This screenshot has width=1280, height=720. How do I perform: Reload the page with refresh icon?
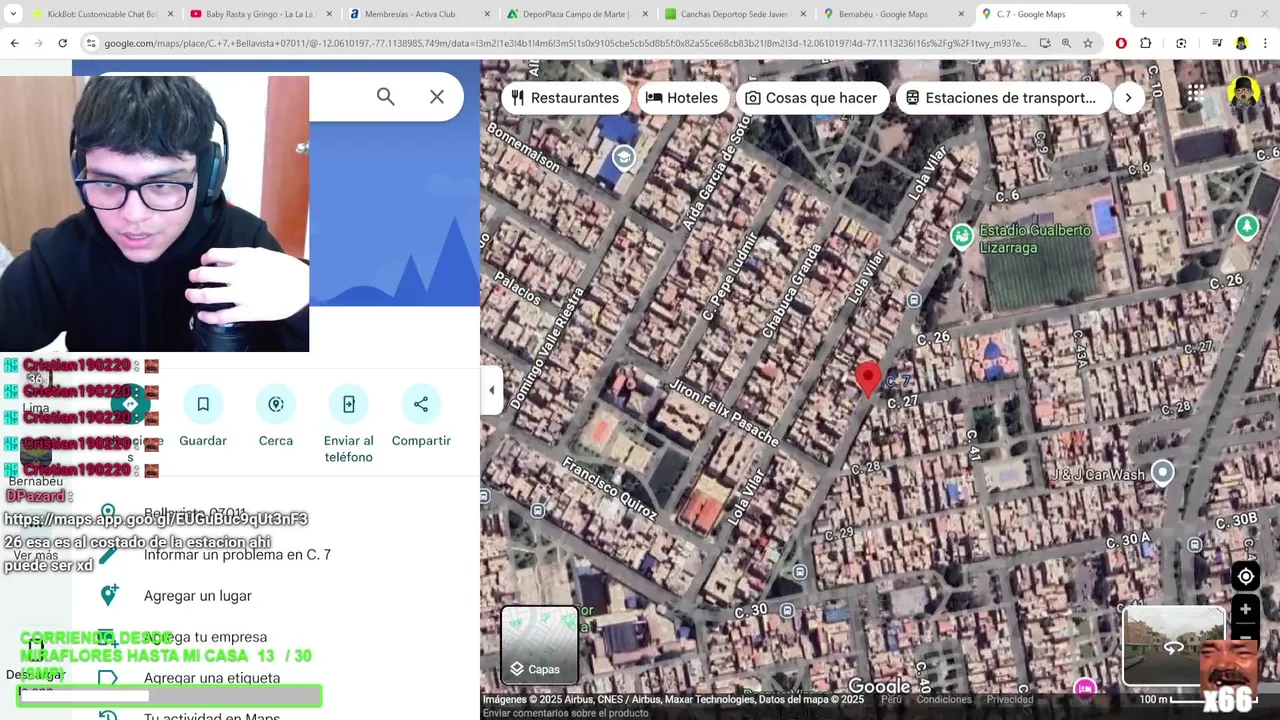(62, 43)
